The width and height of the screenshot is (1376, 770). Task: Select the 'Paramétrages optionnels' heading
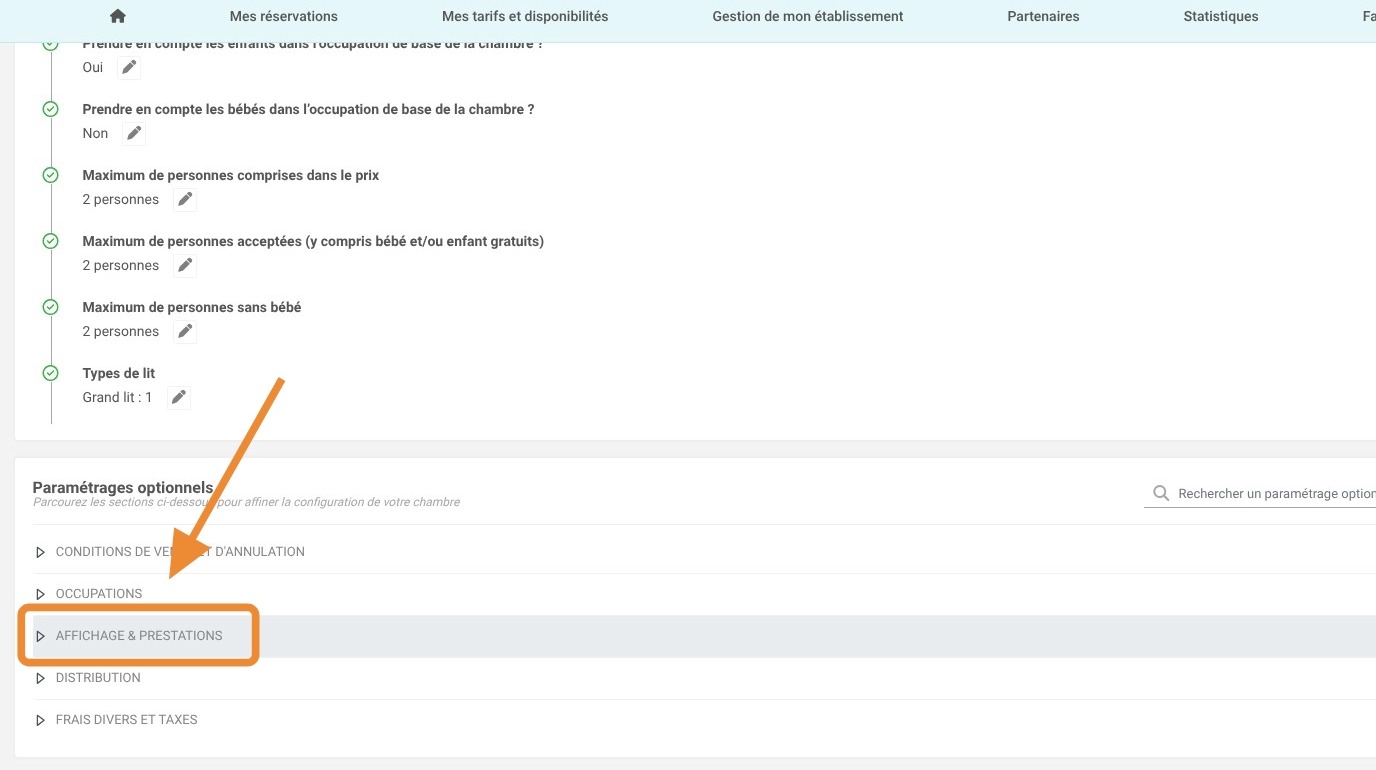coord(123,487)
